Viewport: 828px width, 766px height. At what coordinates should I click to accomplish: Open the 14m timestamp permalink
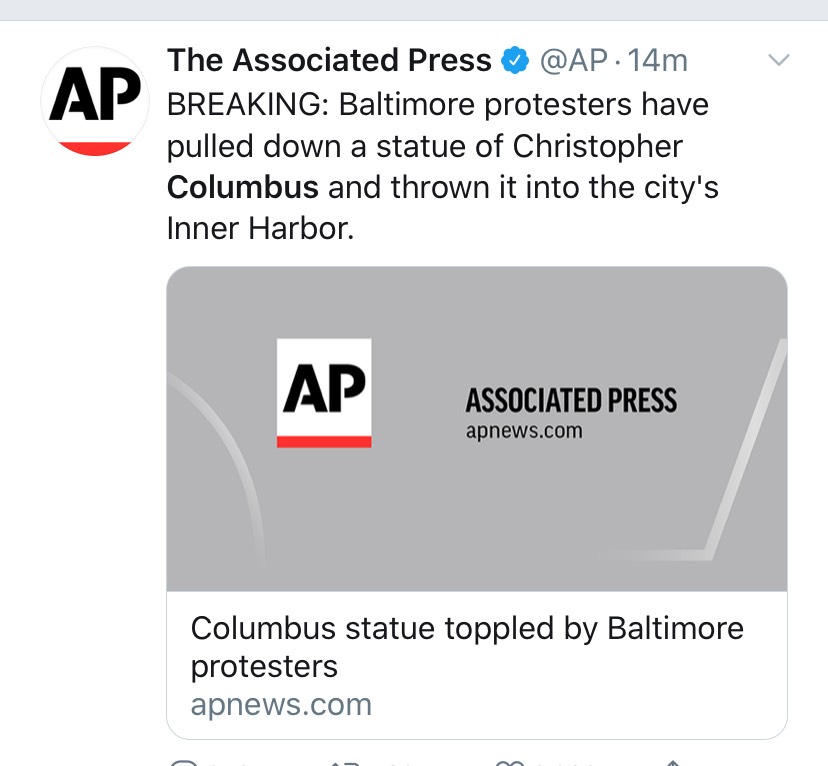pyautogui.click(x=657, y=61)
